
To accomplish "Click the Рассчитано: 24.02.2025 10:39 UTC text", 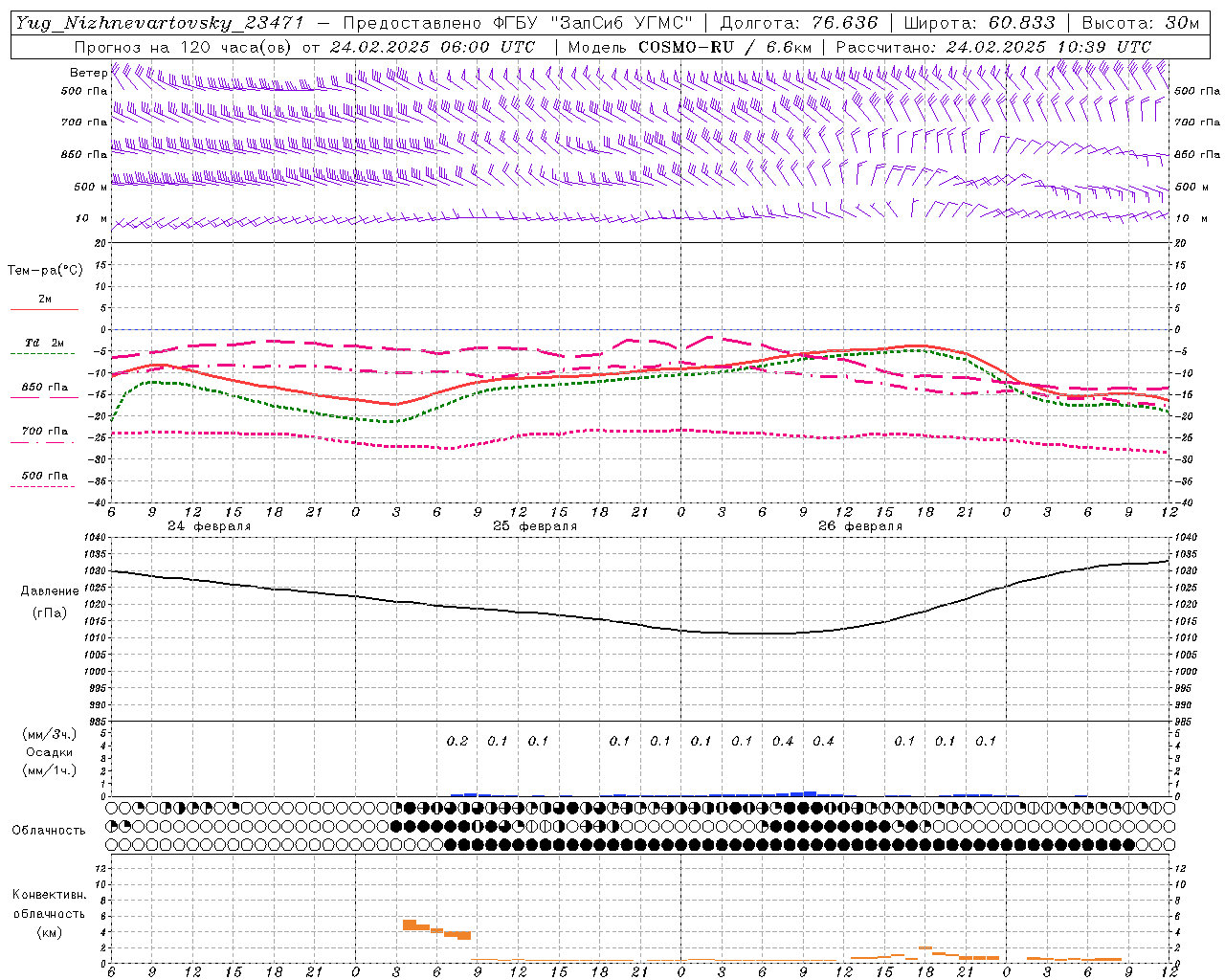I will 993,47.
